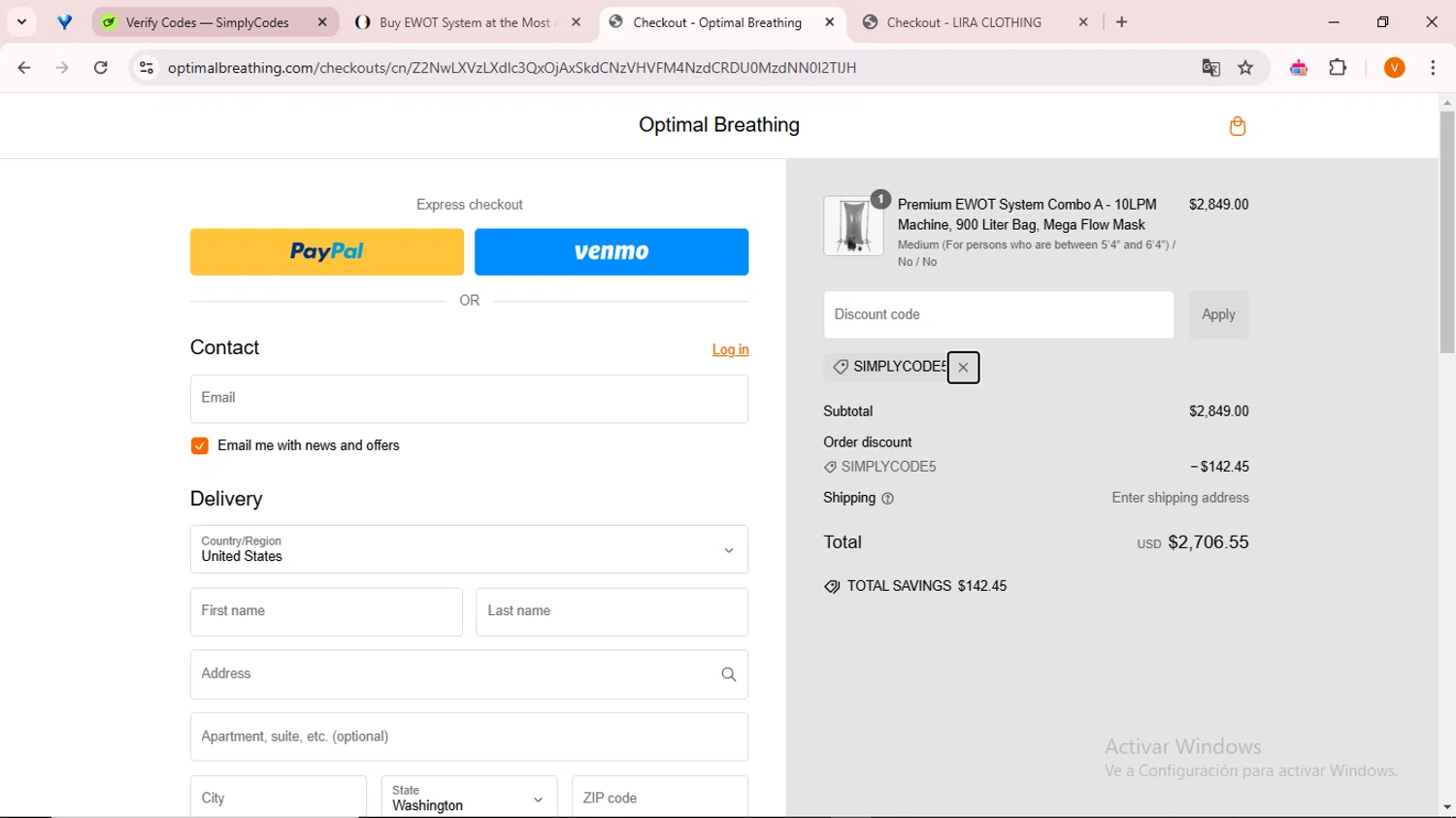The height and width of the screenshot is (818, 1456).
Task: Open the Chrome three-dot menu
Action: point(1433,68)
